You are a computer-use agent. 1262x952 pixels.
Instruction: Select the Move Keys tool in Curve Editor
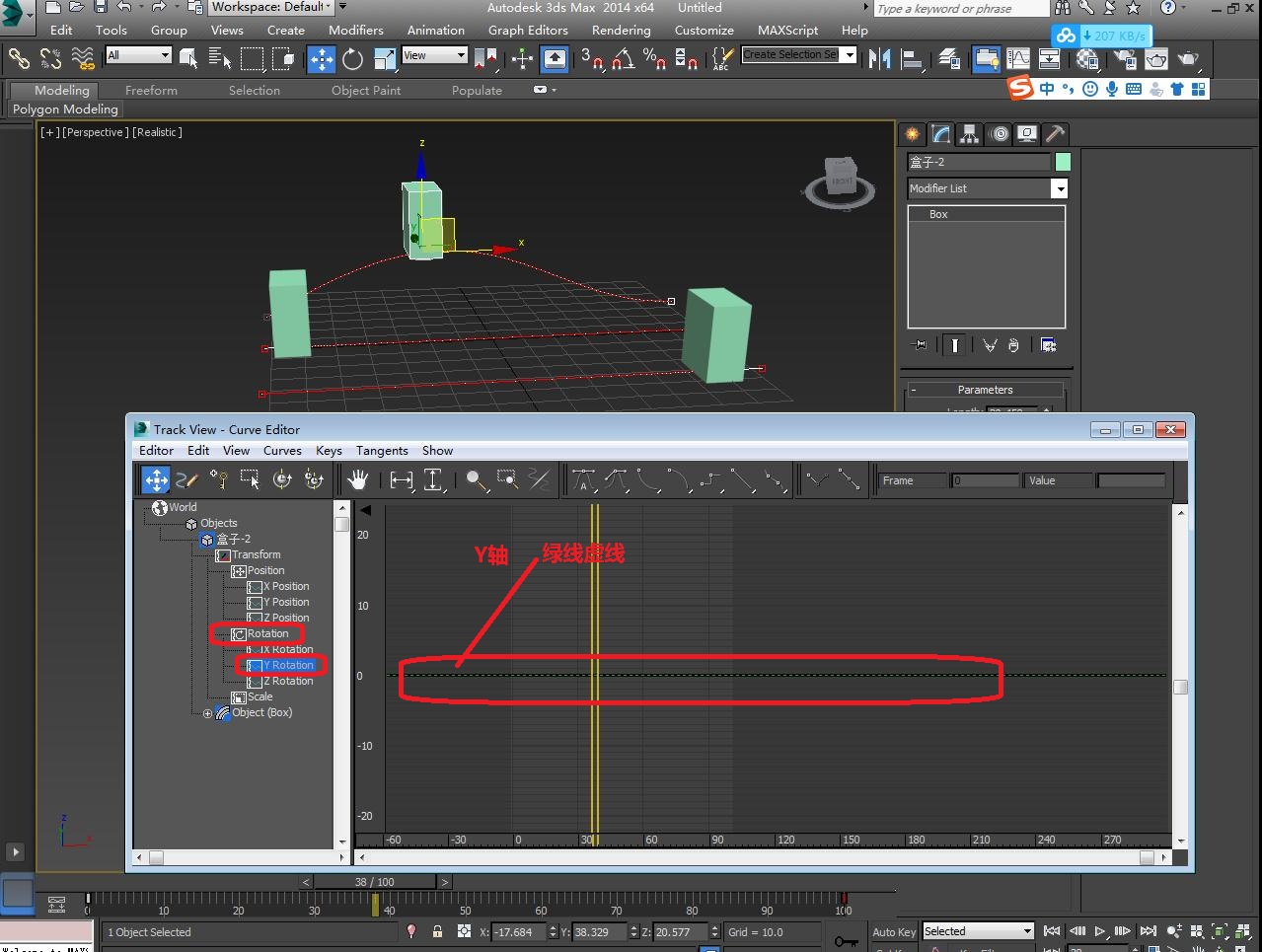pyautogui.click(x=156, y=480)
